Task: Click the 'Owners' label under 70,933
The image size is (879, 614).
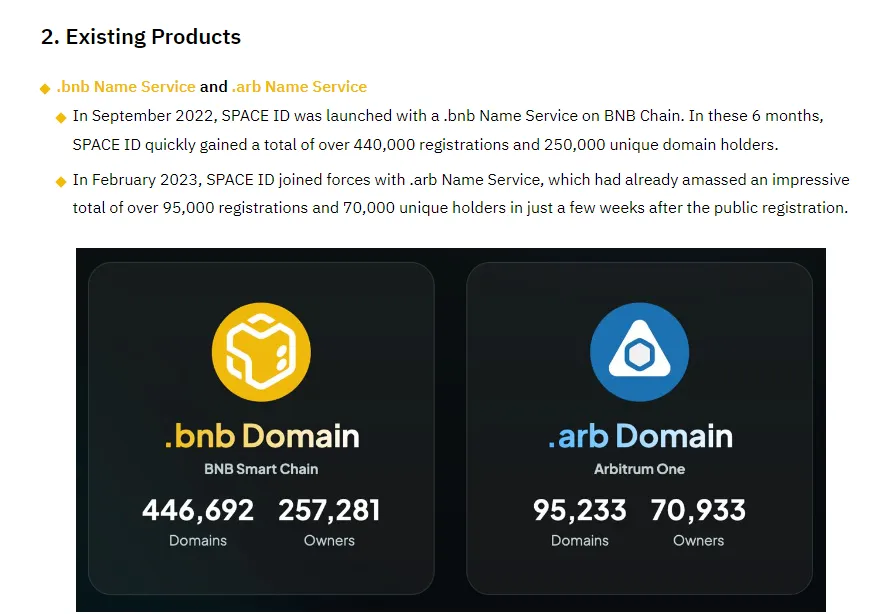Action: click(698, 541)
